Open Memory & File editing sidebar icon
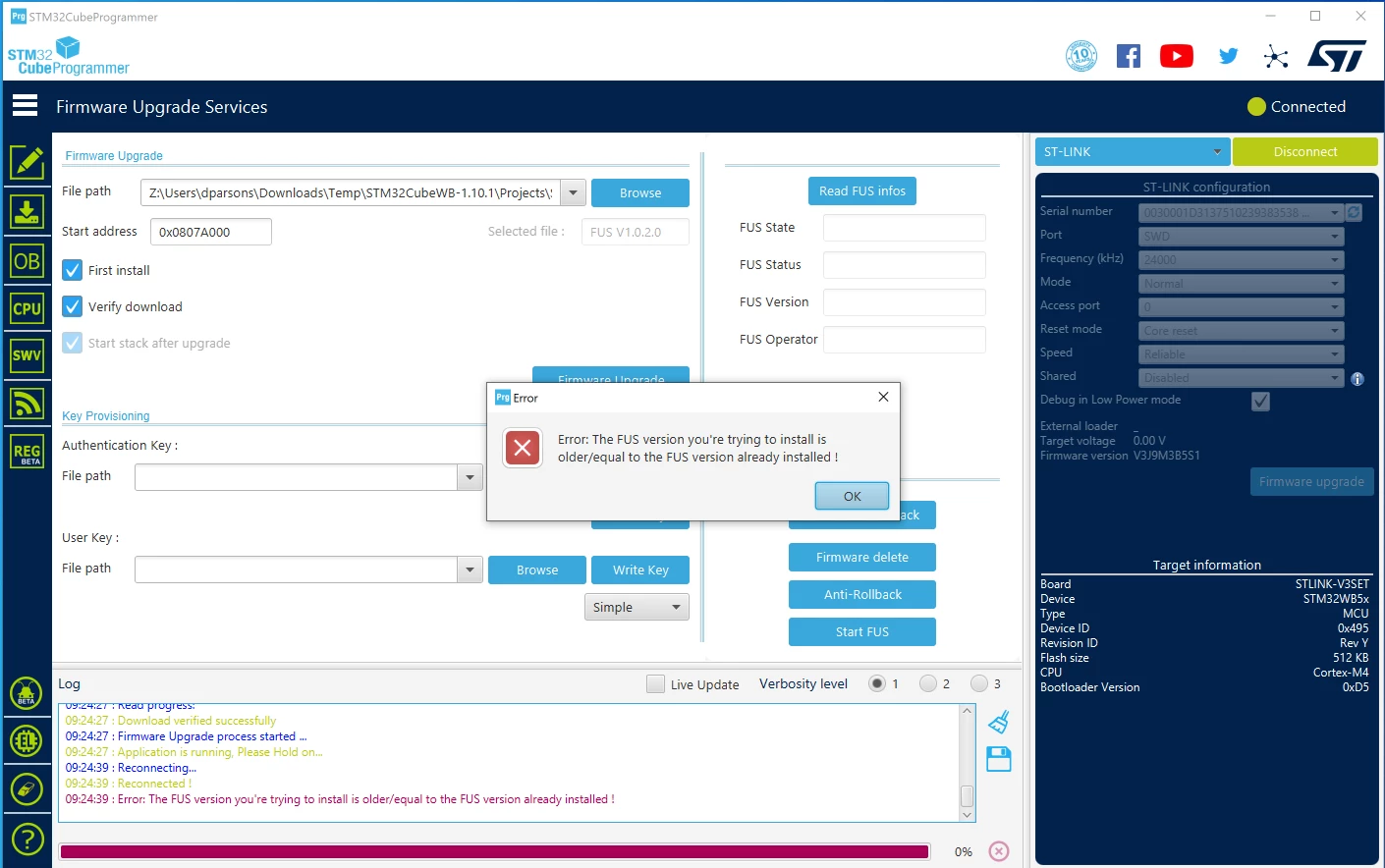 click(x=27, y=162)
